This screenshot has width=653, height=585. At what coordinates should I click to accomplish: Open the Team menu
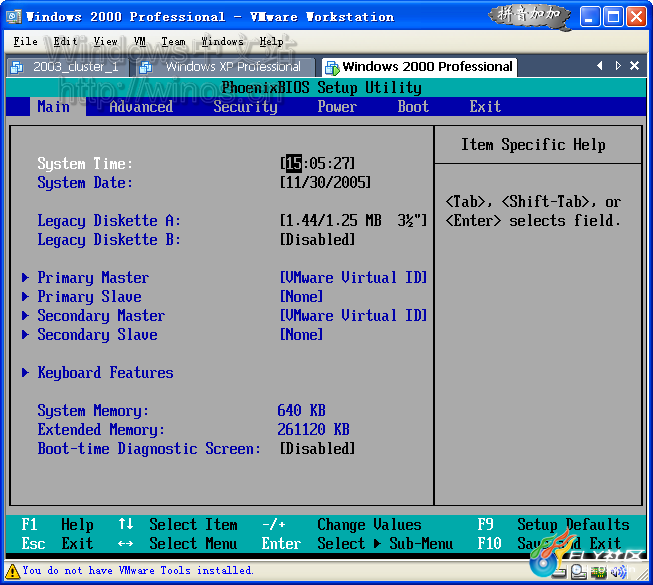click(173, 42)
